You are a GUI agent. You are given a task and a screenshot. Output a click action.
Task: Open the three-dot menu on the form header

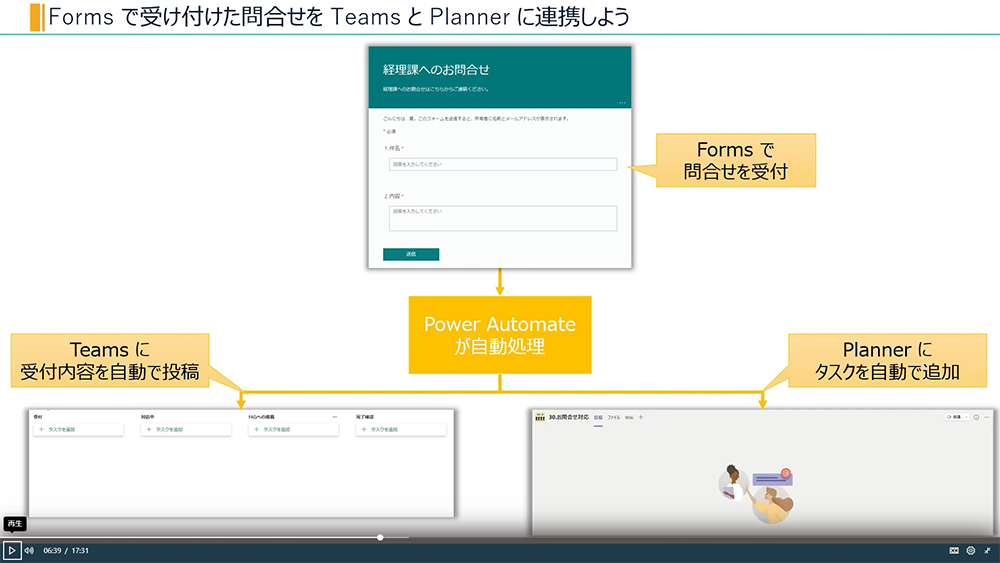pyautogui.click(x=622, y=103)
